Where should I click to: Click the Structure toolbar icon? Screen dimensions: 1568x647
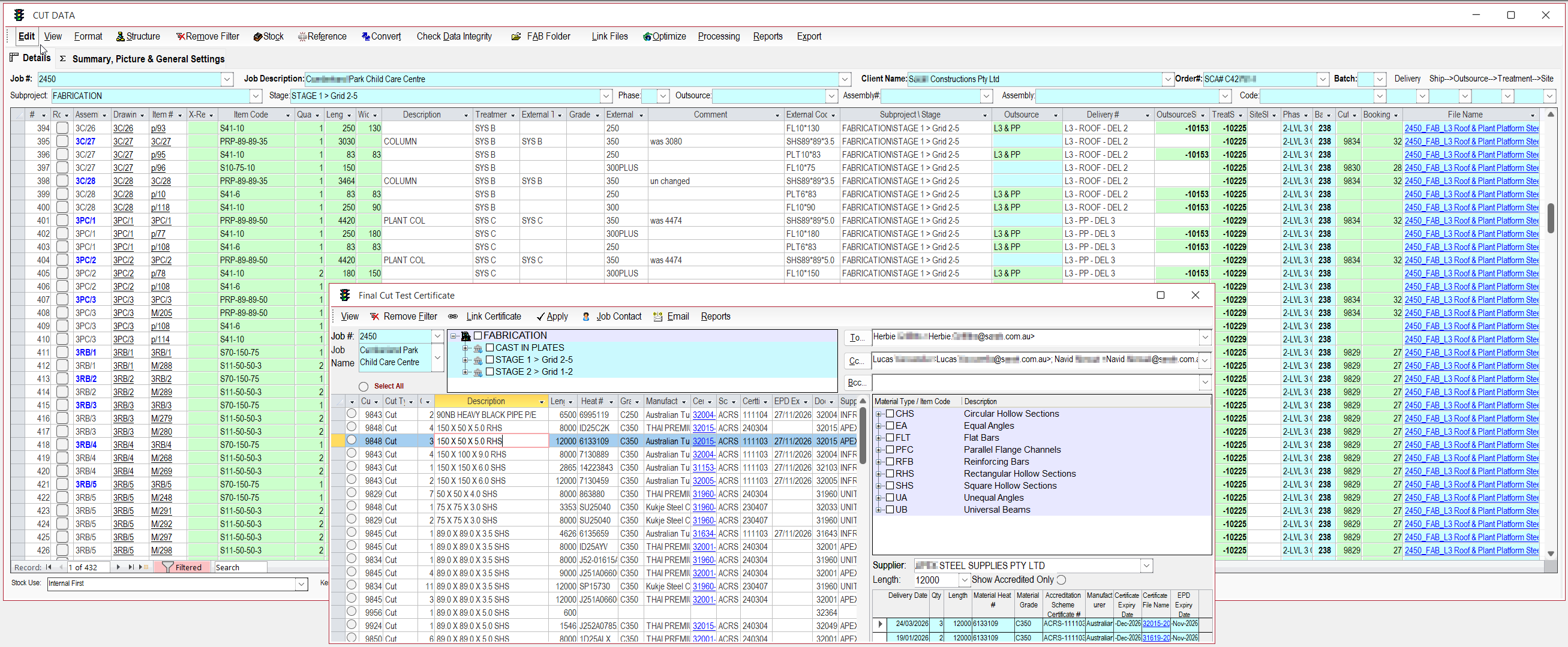click(x=120, y=37)
